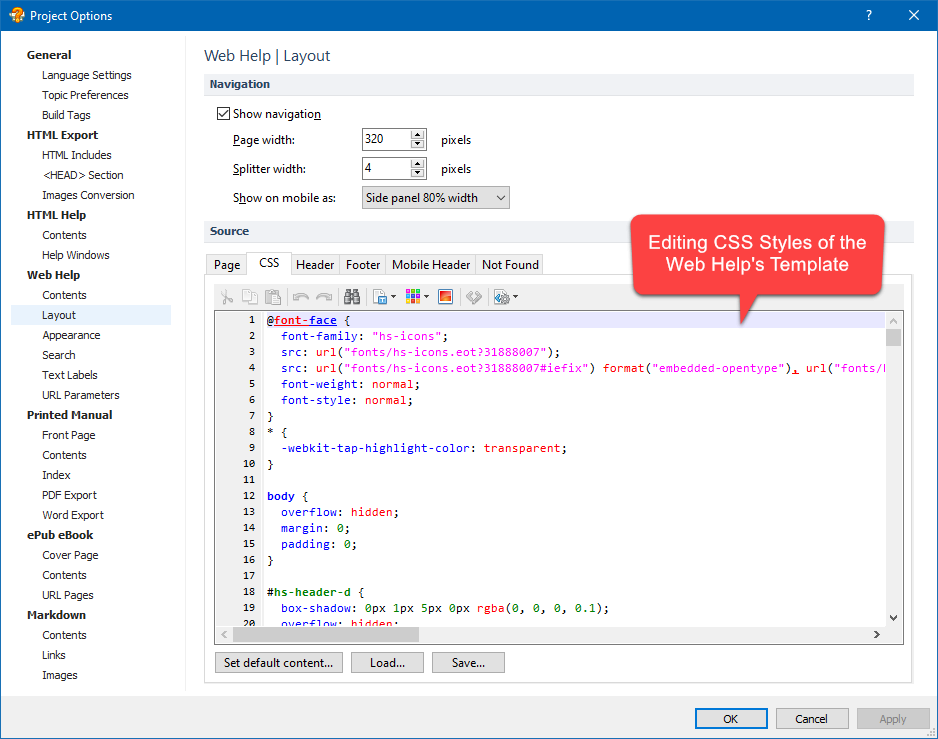Select Topic Preferences in sidebar
This screenshot has width=938, height=739.
click(85, 95)
